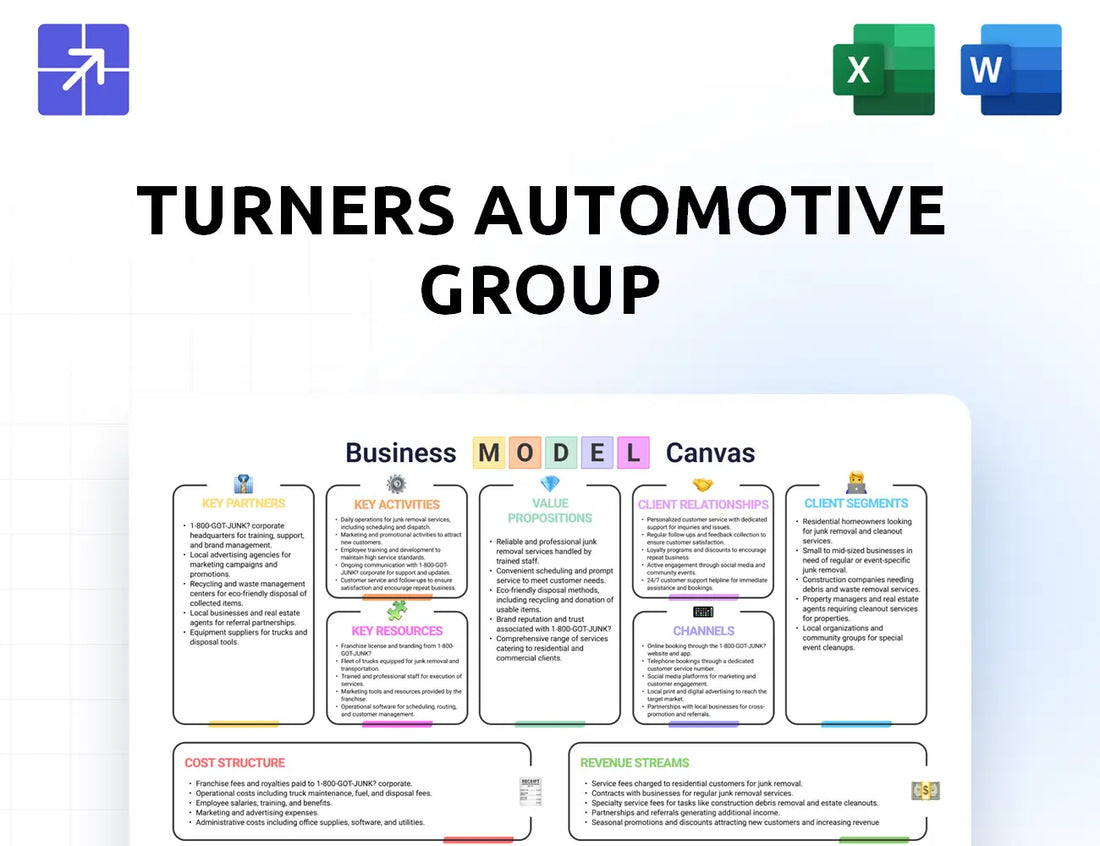Click the word Business in canvas title
The image size is (1100, 846).
[401, 453]
